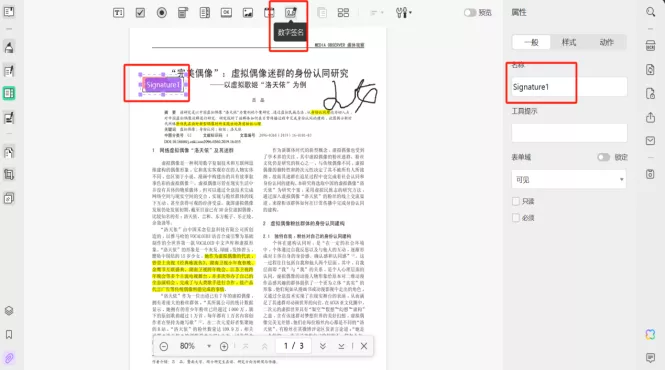Viewport: 665px width, 370px height.
Task: Open the UPDF AI assistant icon
Action: 651,334
